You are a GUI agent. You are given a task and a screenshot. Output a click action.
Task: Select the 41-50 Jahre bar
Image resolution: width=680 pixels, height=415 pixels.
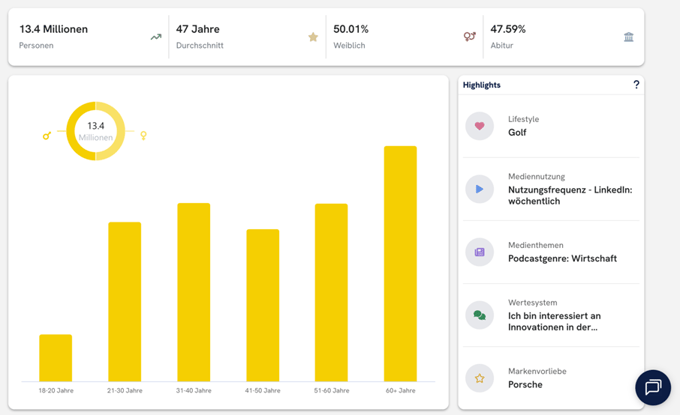(x=263, y=305)
